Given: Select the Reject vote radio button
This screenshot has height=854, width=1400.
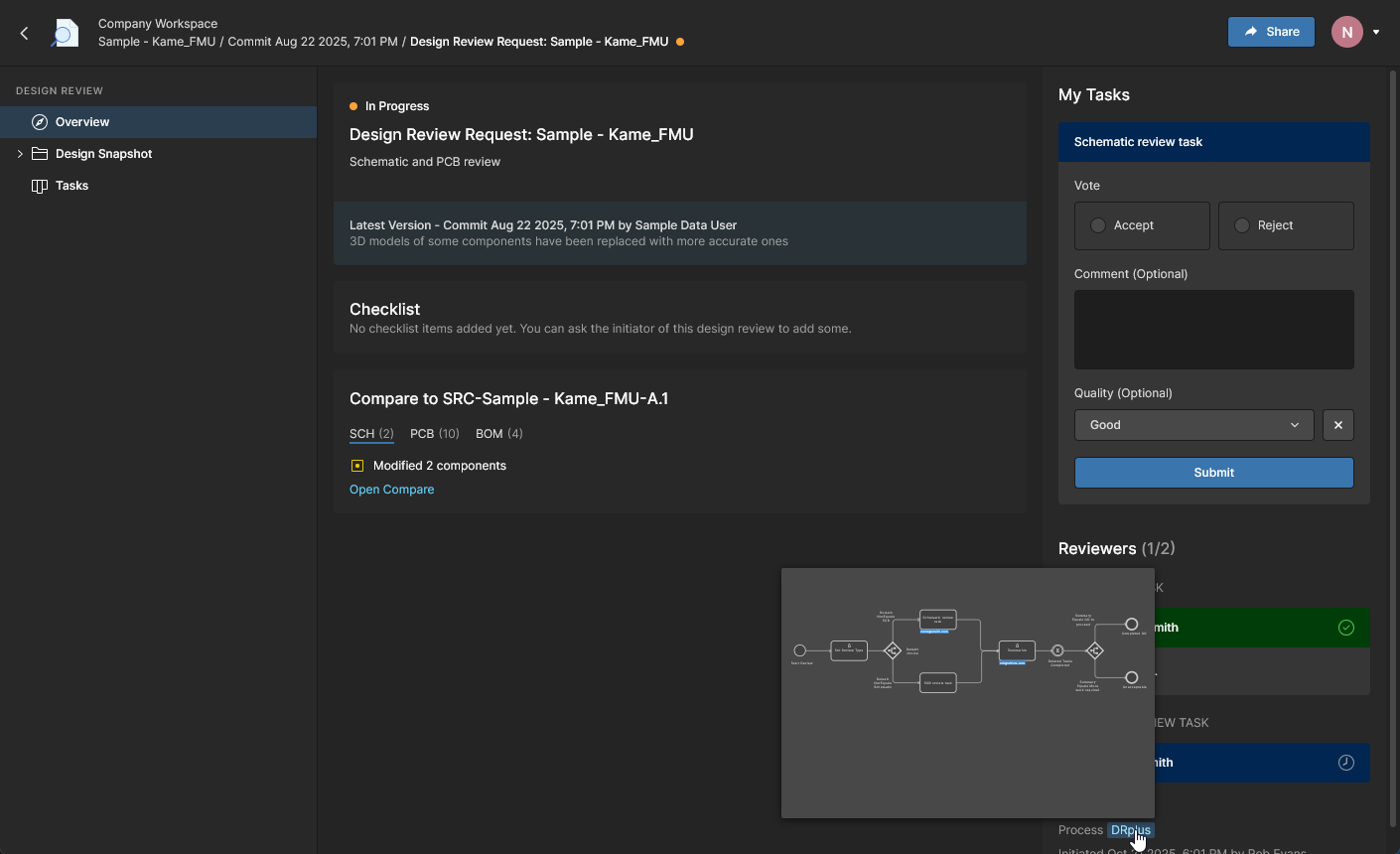Looking at the screenshot, I should point(1242,225).
